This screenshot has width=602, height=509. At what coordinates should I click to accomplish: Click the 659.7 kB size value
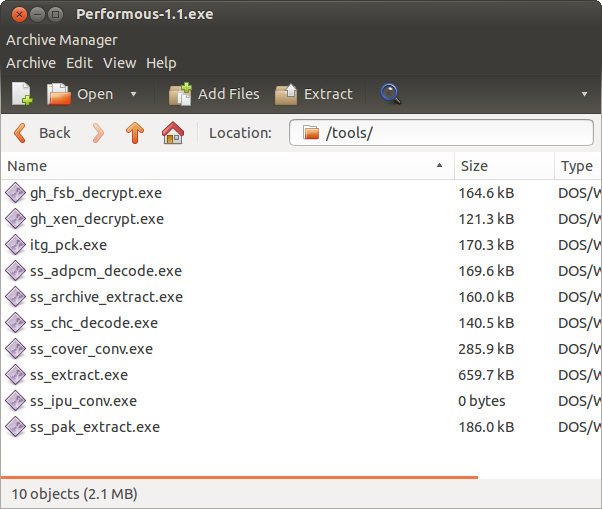[486, 375]
